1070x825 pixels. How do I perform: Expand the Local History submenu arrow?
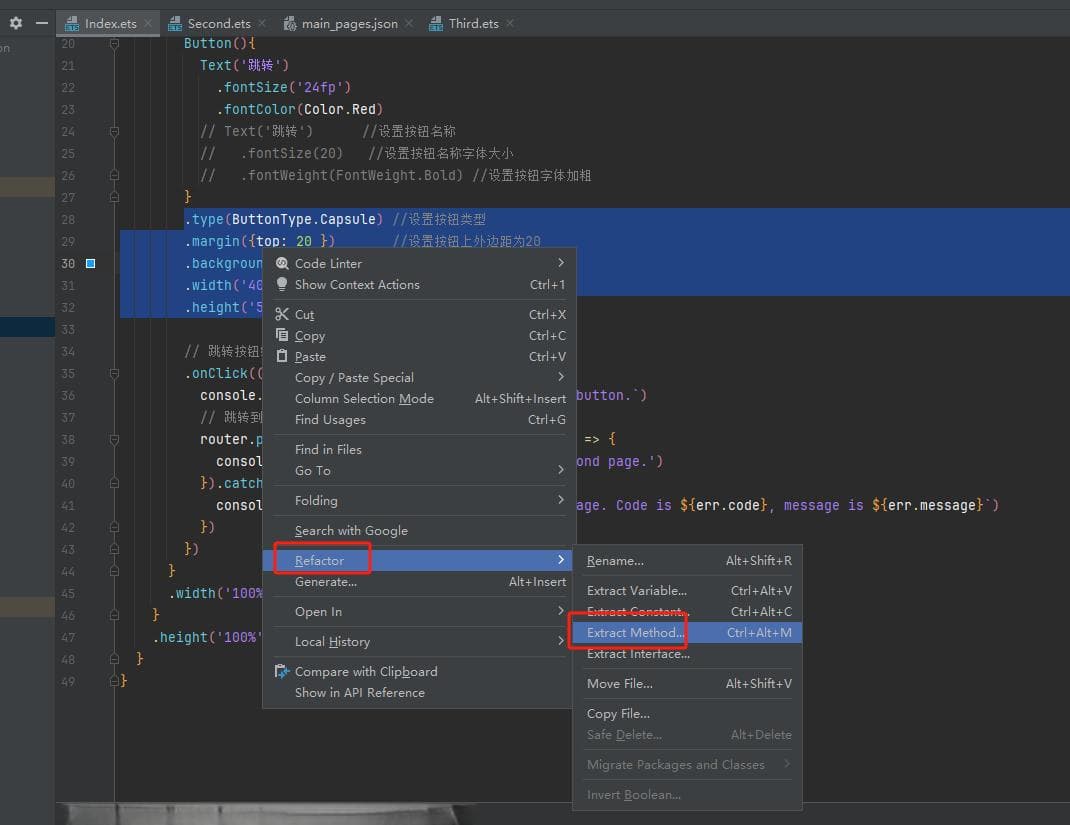coord(561,641)
